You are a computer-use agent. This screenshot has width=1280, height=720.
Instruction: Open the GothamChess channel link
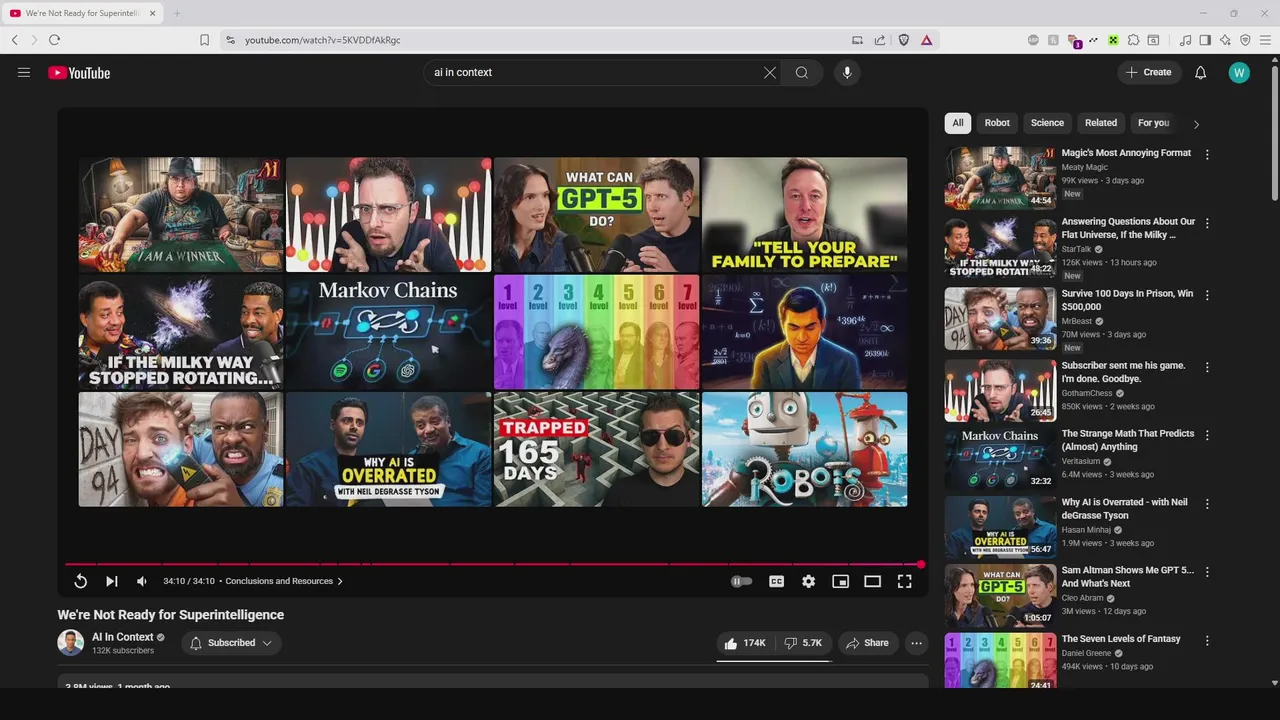point(1086,393)
